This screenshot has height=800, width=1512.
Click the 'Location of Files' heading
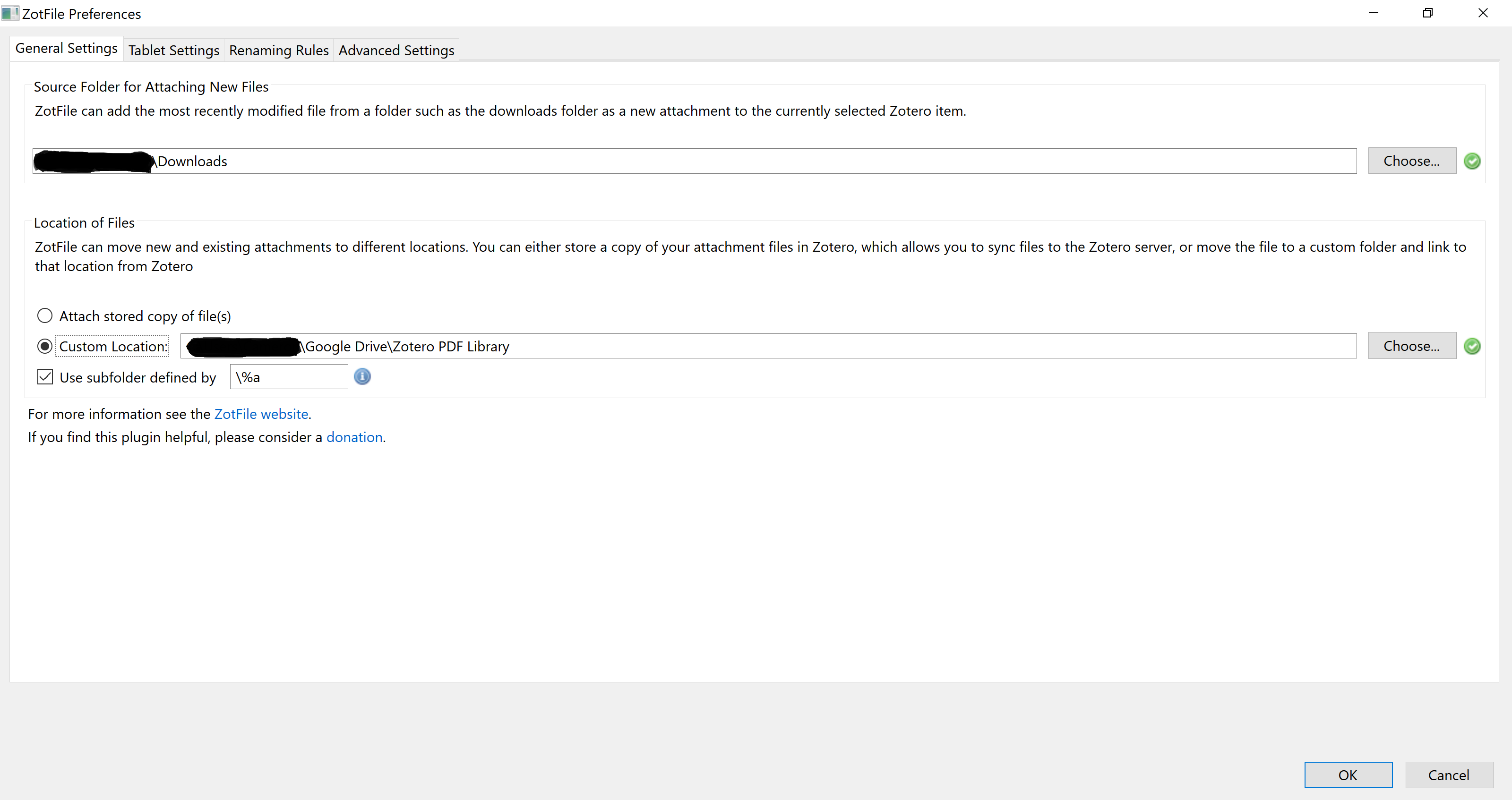[84, 223]
